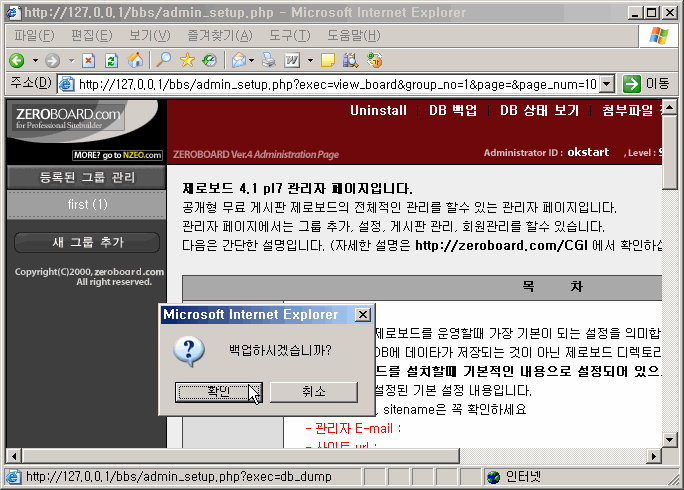
Task: Click the Mail envelope toolbar icon
Action: point(239,60)
